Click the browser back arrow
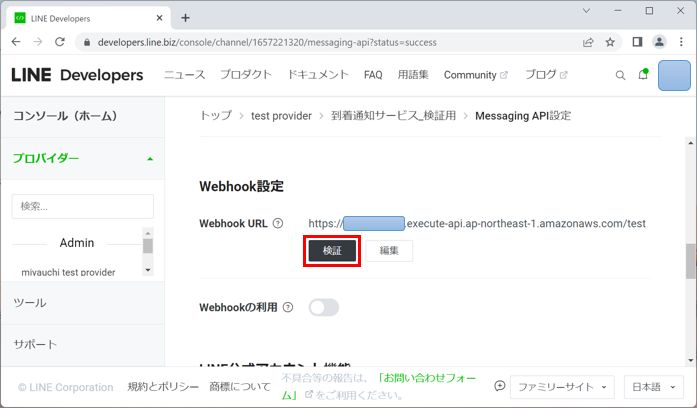Viewport: 697px width, 408px height. pos(16,42)
